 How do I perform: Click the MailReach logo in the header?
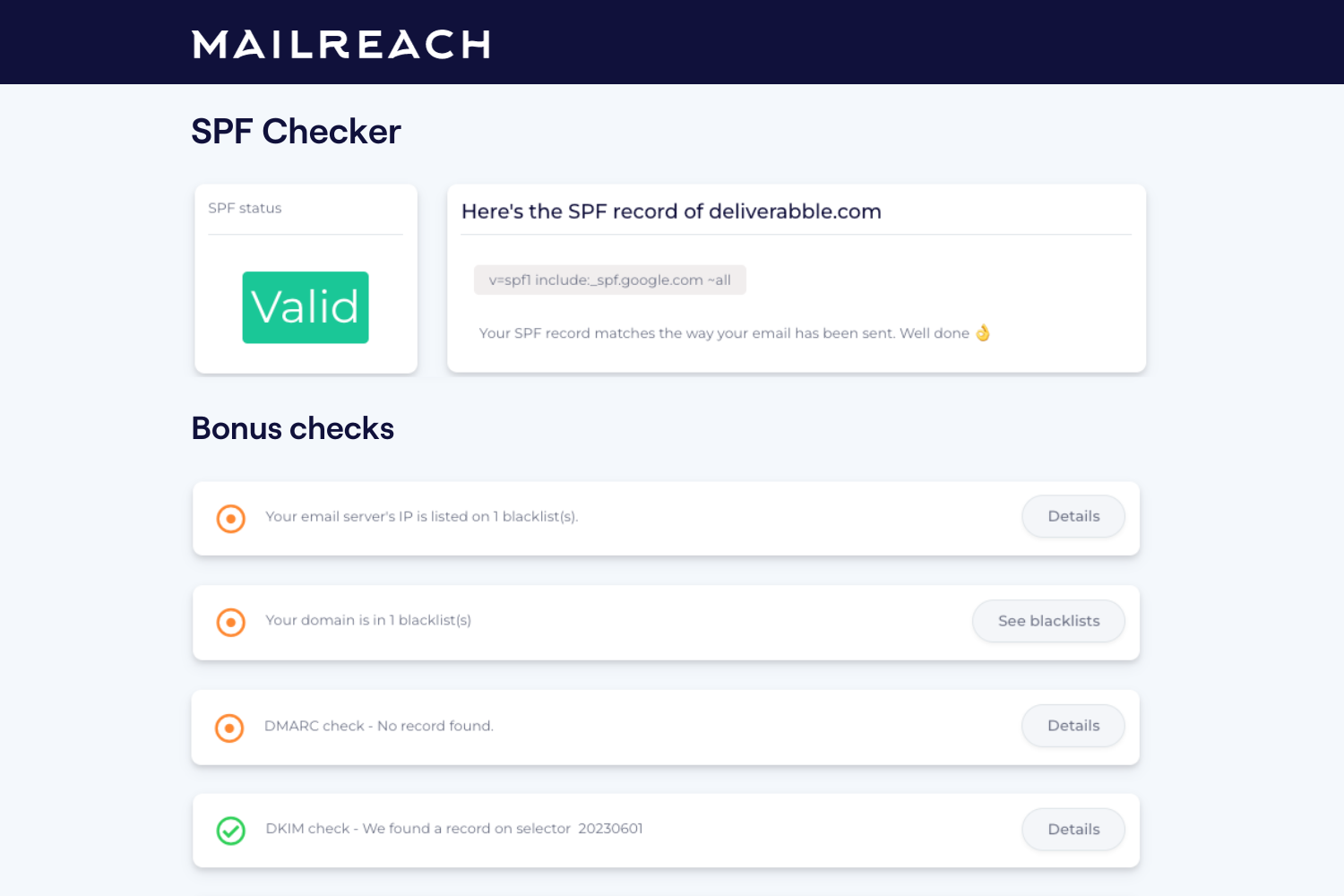(340, 45)
